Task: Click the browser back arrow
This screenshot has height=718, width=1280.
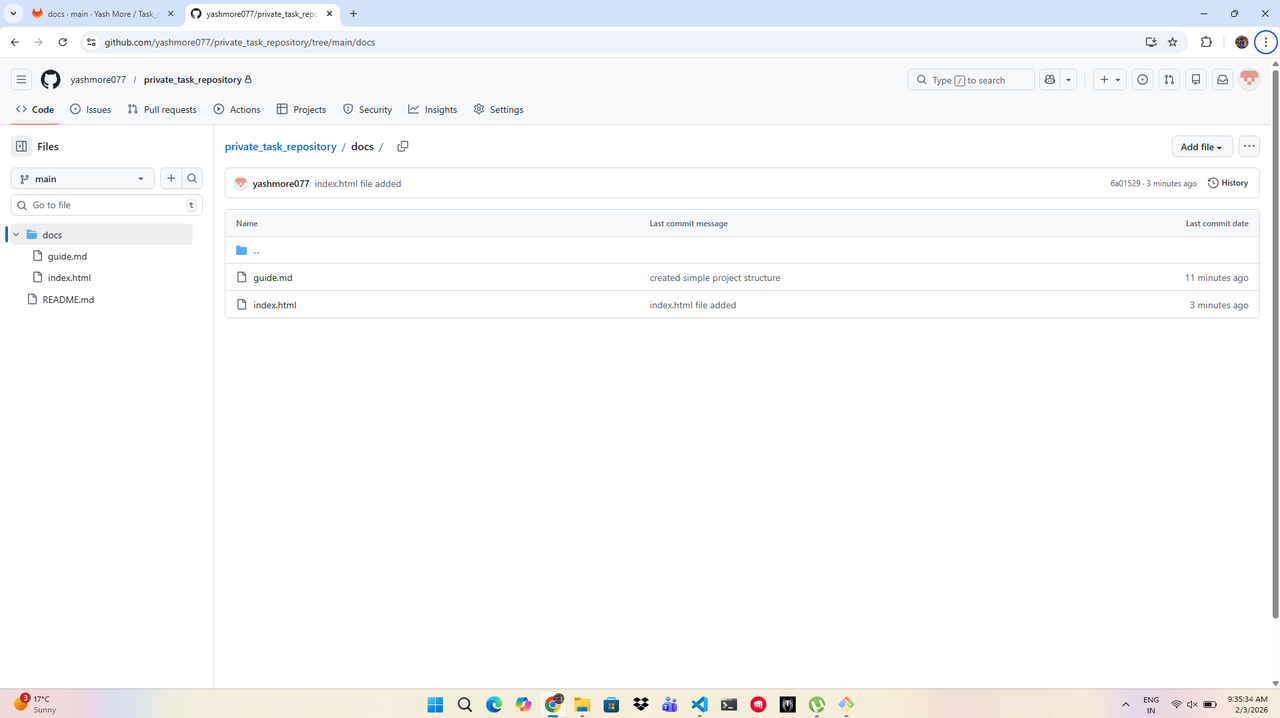Action: click(x=15, y=42)
